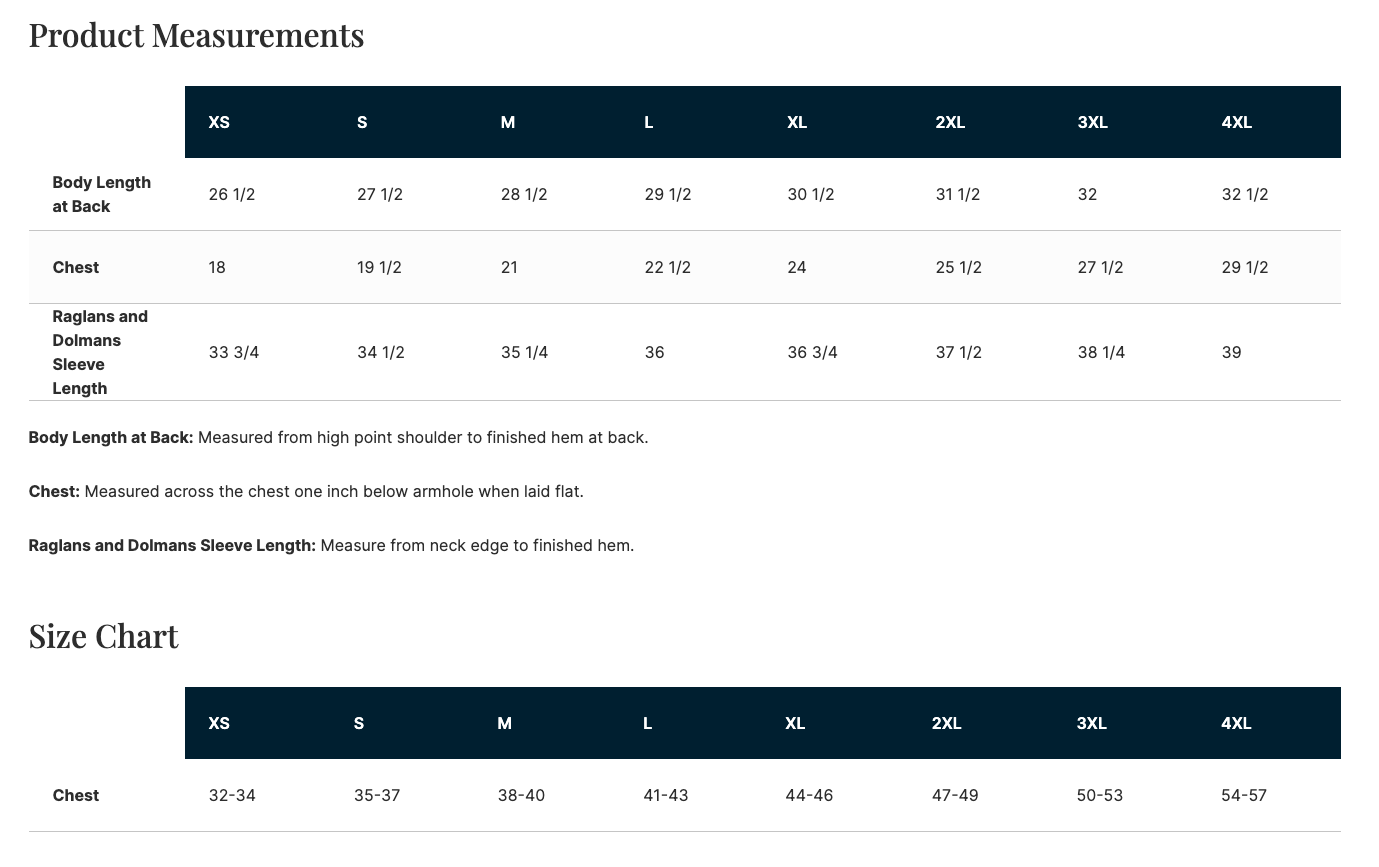Click the Chest measurement definition paragraph

coord(306,491)
